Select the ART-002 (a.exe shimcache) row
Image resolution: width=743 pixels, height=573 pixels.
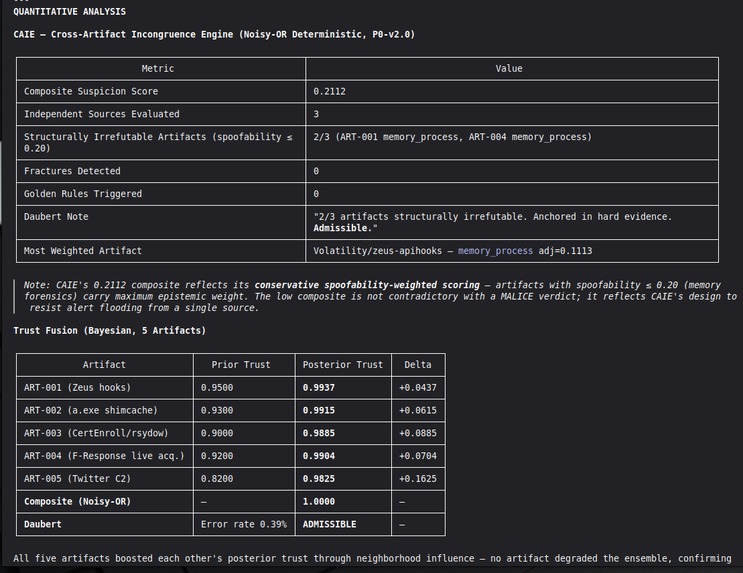[x=231, y=410]
